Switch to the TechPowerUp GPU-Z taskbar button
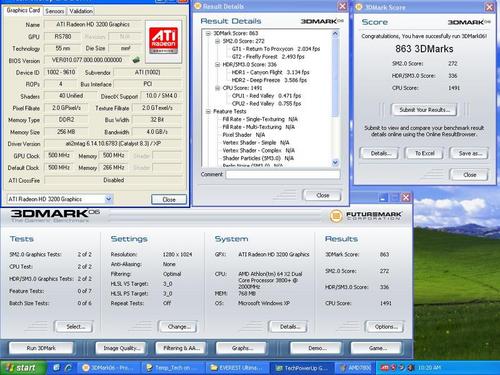This screenshot has width=500, height=375. pos(301,368)
